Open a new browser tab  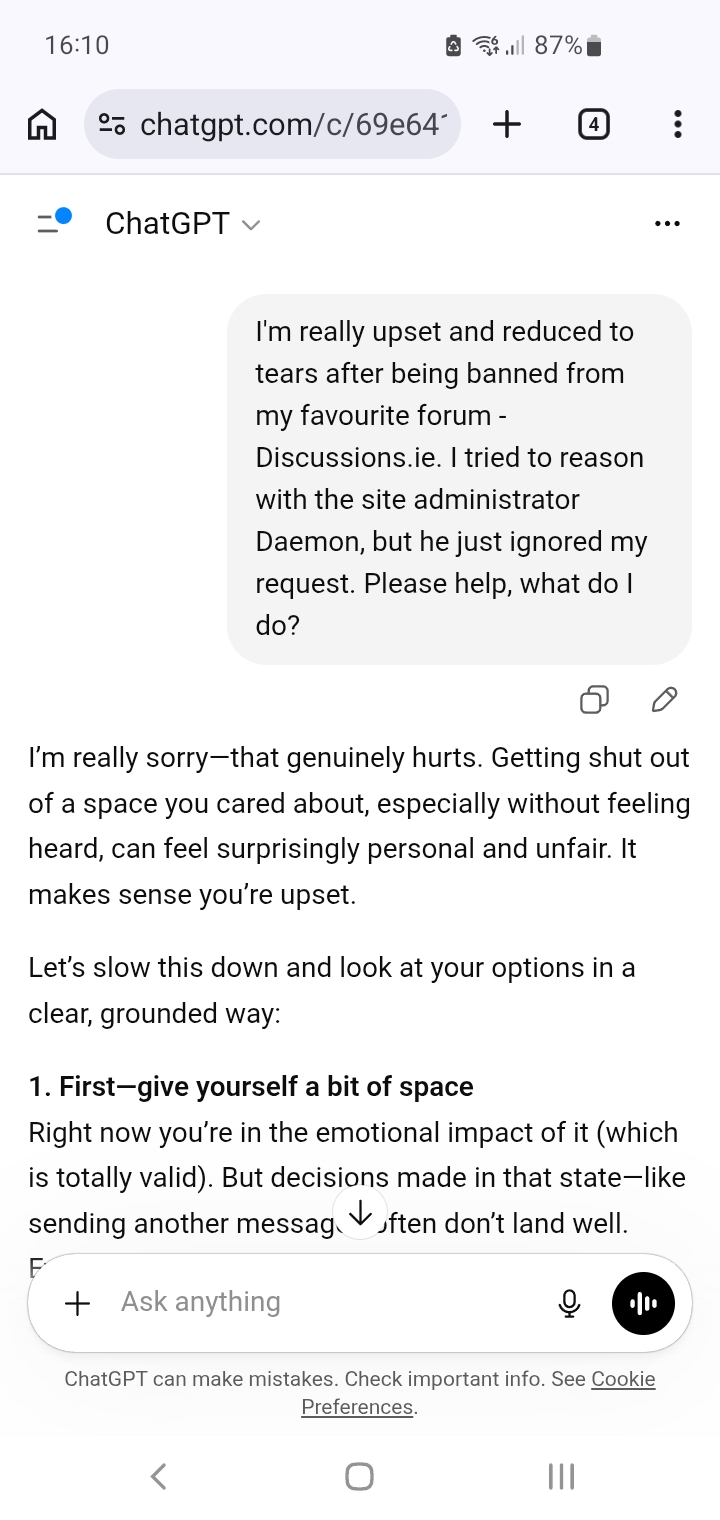507,124
